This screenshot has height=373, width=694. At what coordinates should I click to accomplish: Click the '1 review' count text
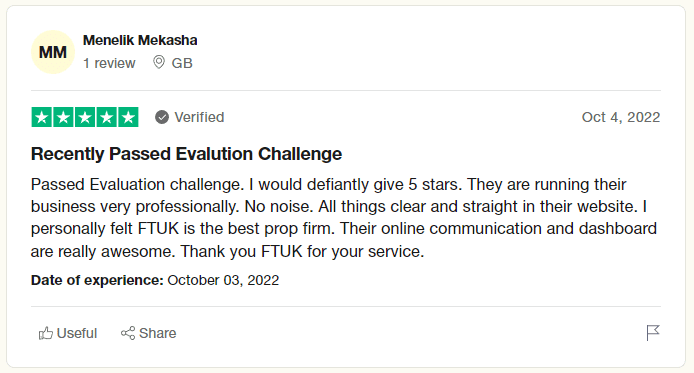coord(109,63)
